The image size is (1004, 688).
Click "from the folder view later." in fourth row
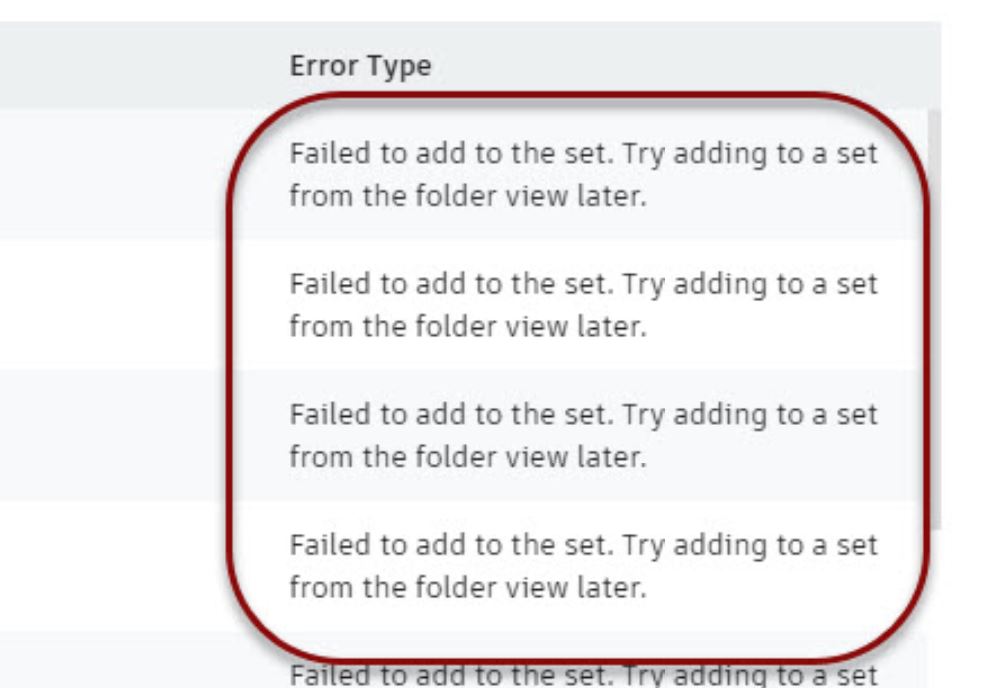click(x=468, y=587)
